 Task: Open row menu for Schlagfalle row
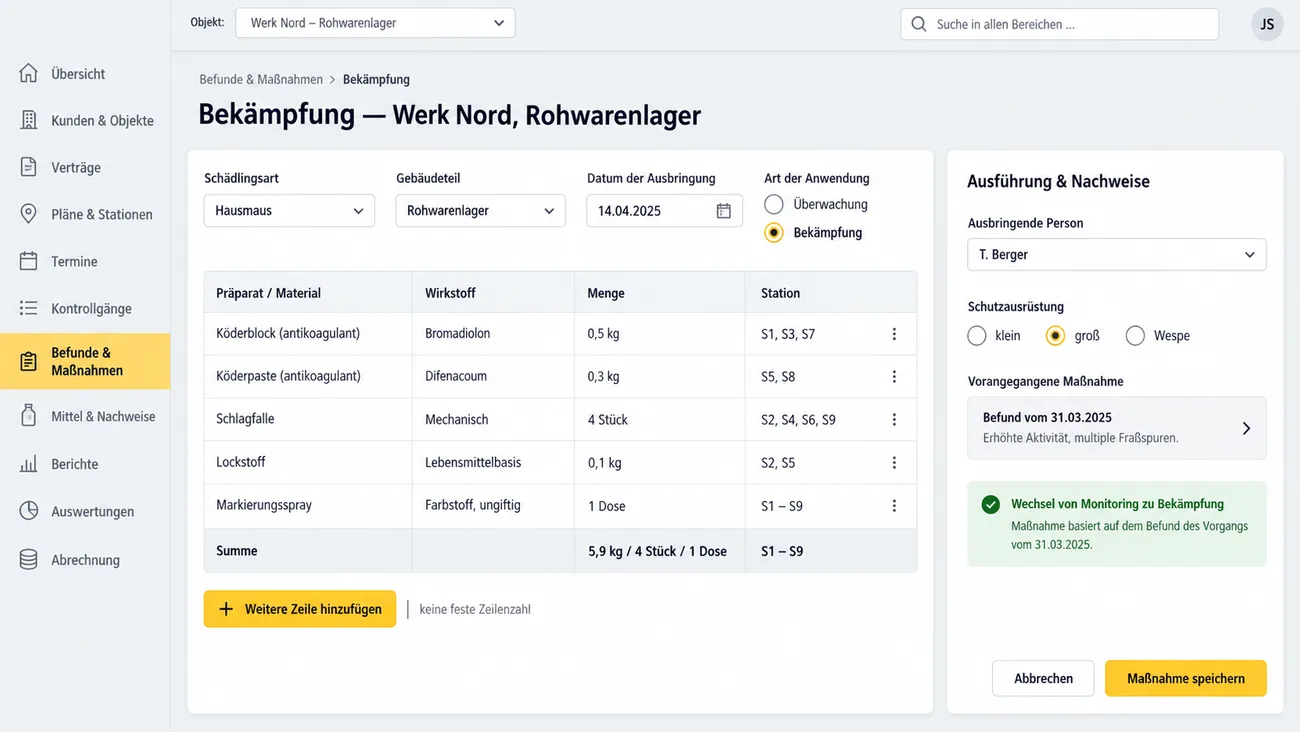point(894,420)
